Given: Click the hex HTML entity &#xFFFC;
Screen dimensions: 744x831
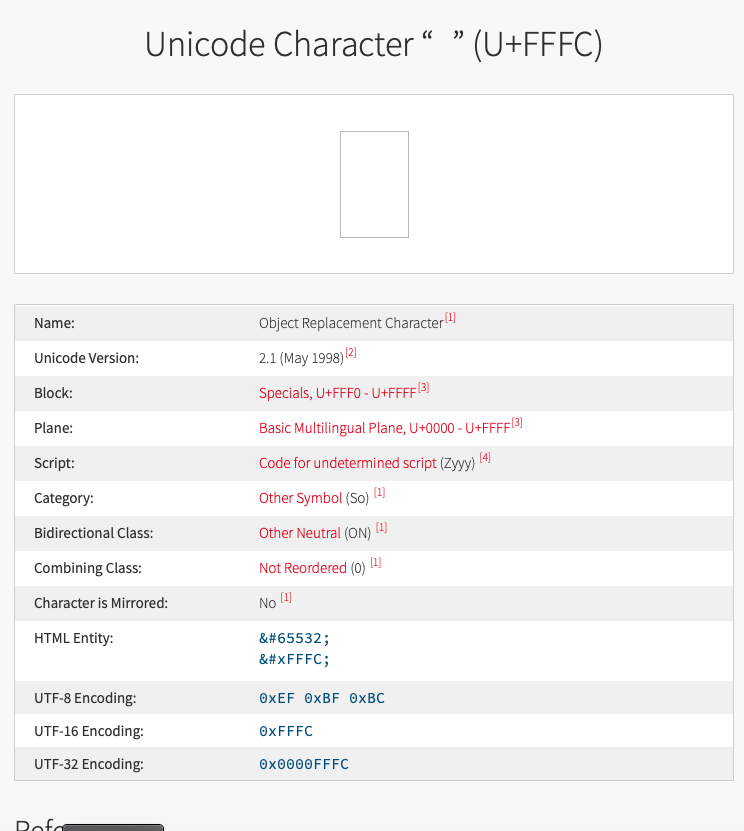Looking at the screenshot, I should pyautogui.click(x=294, y=658).
